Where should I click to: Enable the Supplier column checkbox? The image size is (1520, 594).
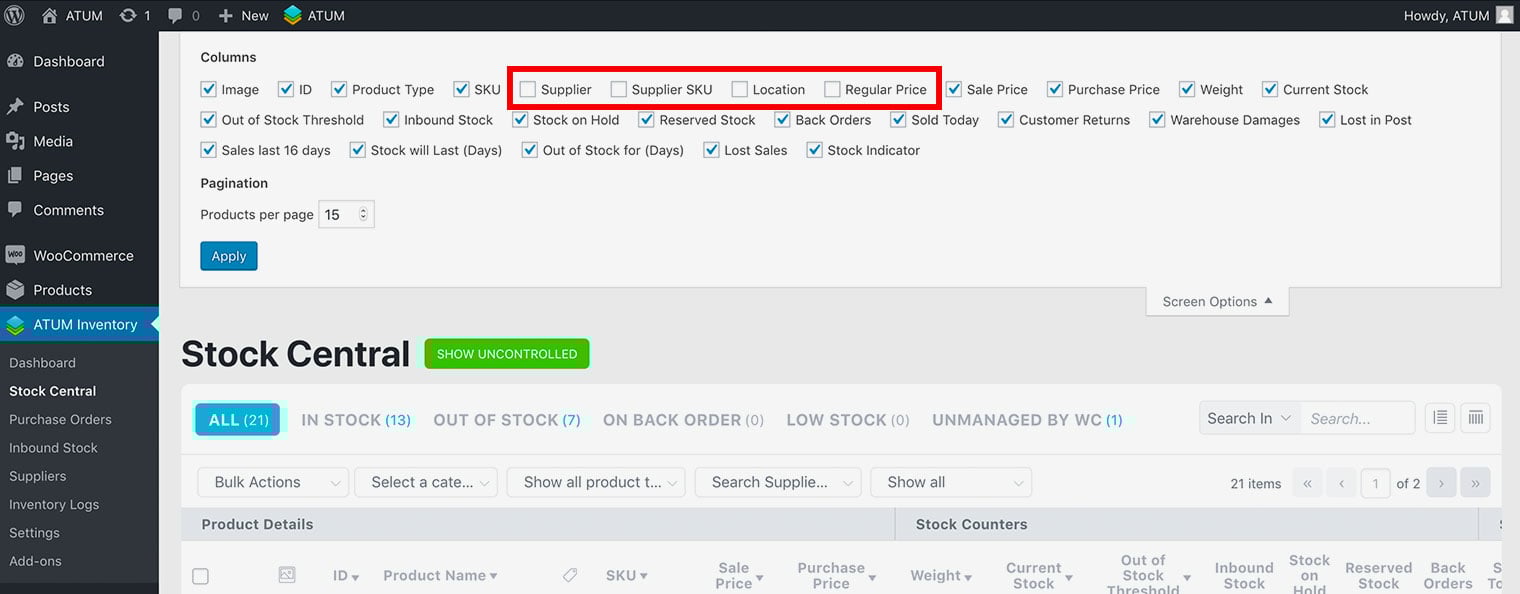(x=528, y=90)
